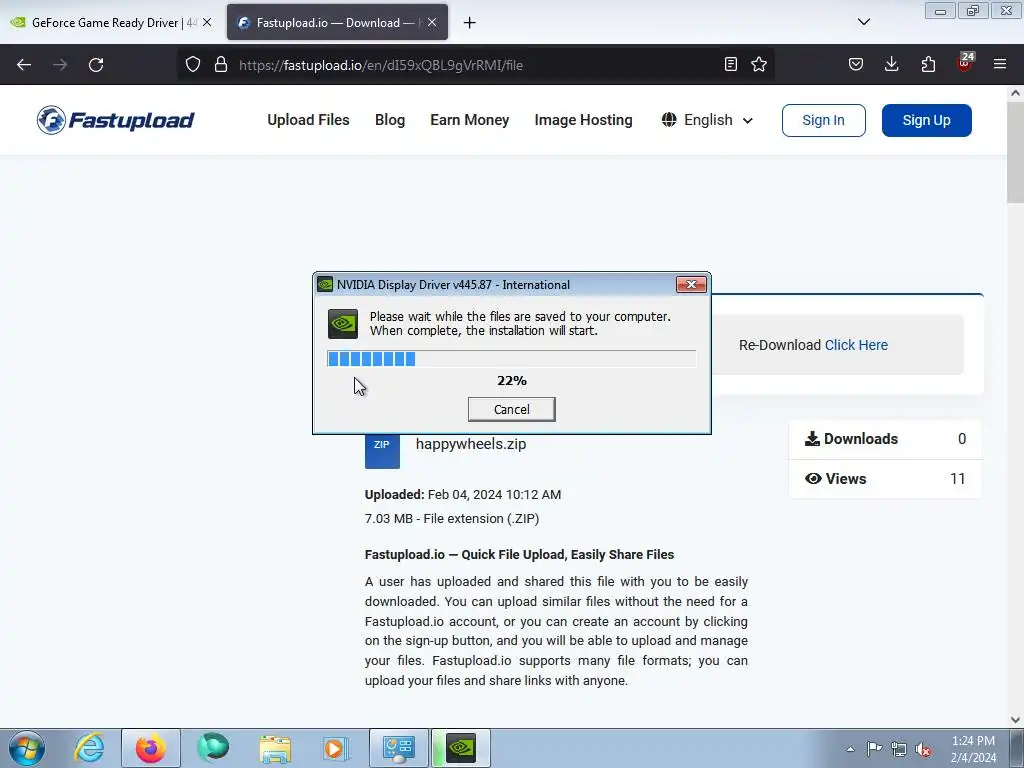Show hidden tray icons arrow
Viewport: 1024px width, 768px height.
point(850,749)
